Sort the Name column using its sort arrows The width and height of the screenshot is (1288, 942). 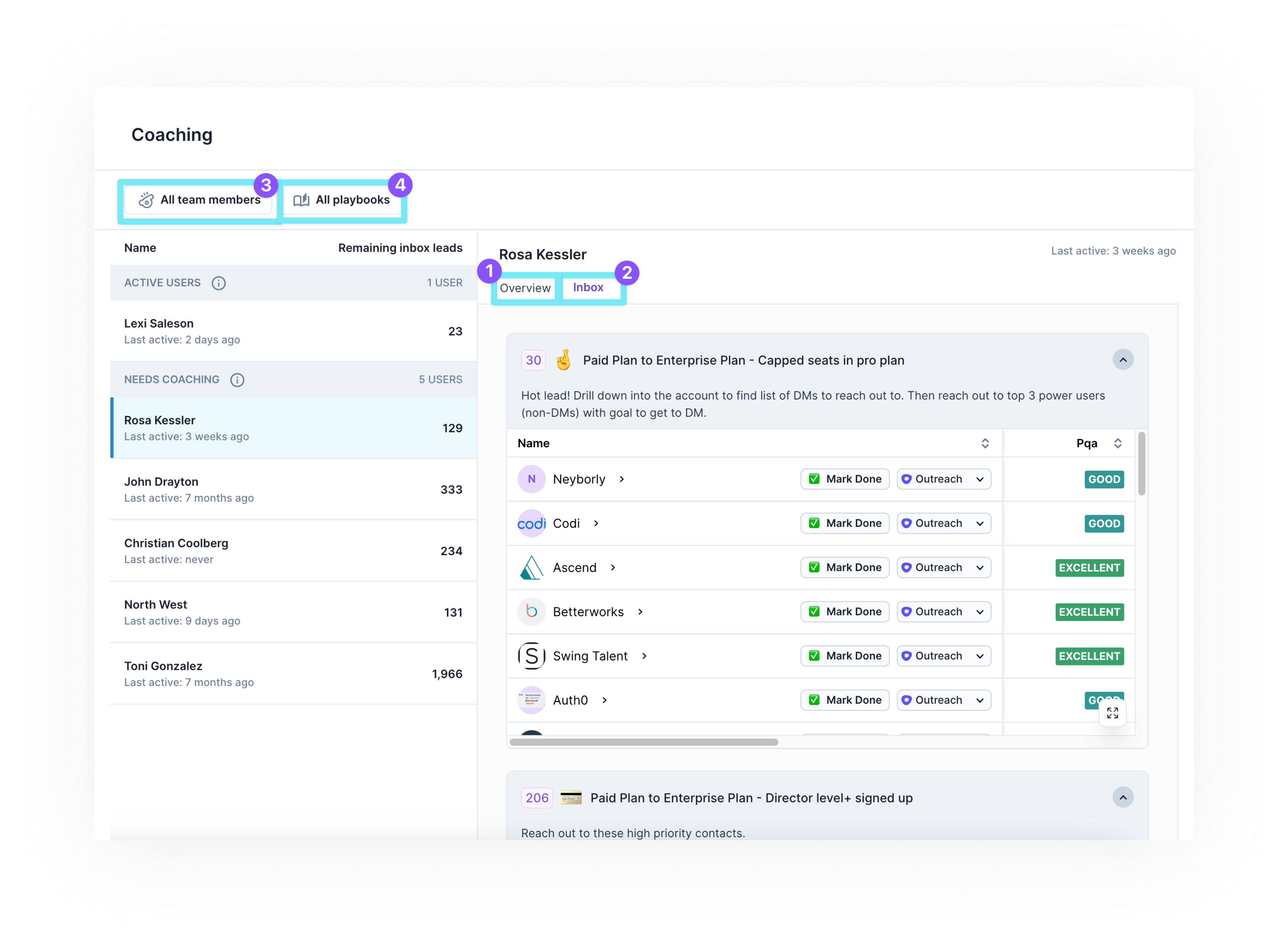coord(985,443)
